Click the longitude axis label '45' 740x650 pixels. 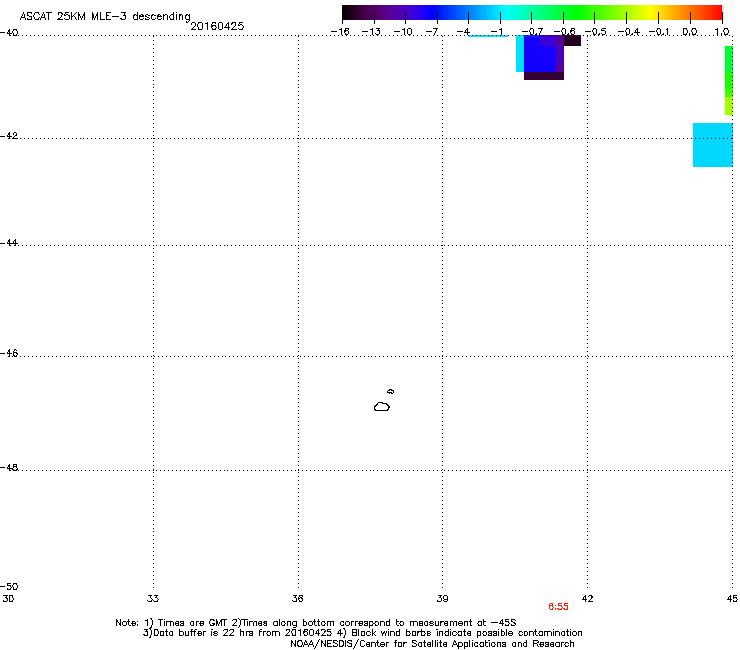click(732, 599)
